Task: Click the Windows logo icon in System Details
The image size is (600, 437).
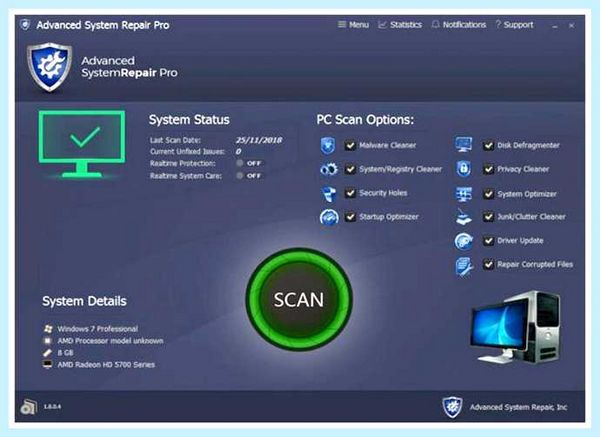Action: tap(48, 329)
